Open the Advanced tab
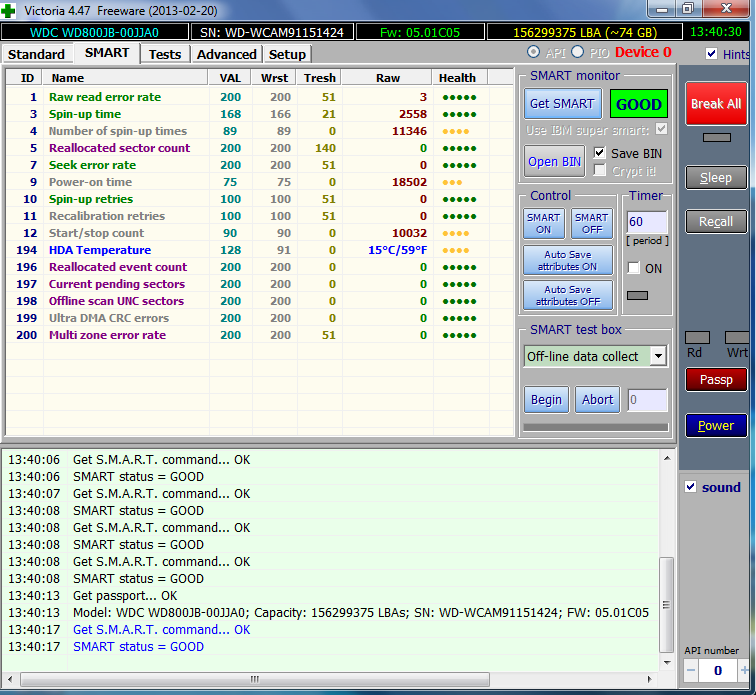 (227, 54)
